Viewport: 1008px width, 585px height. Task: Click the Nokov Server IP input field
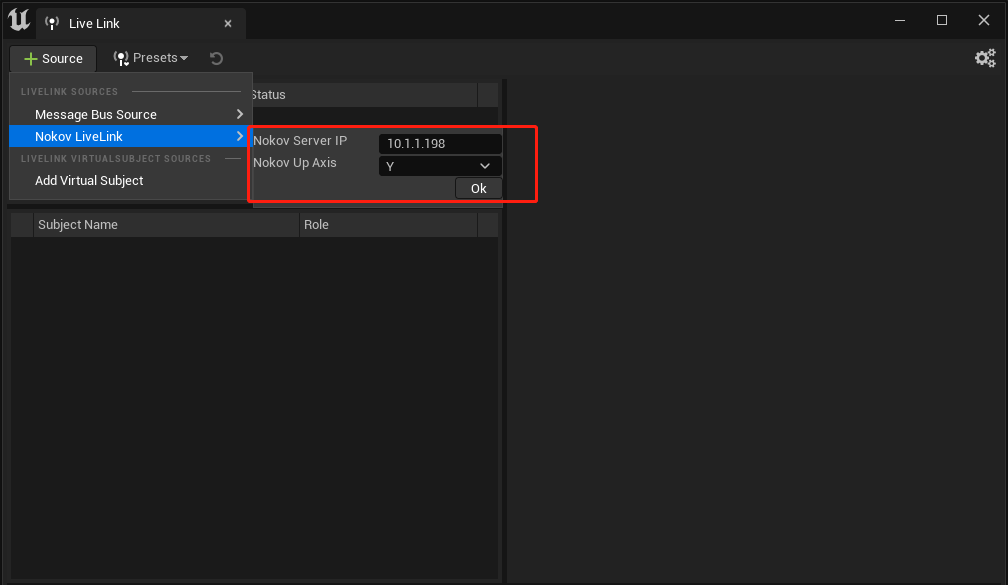point(440,143)
